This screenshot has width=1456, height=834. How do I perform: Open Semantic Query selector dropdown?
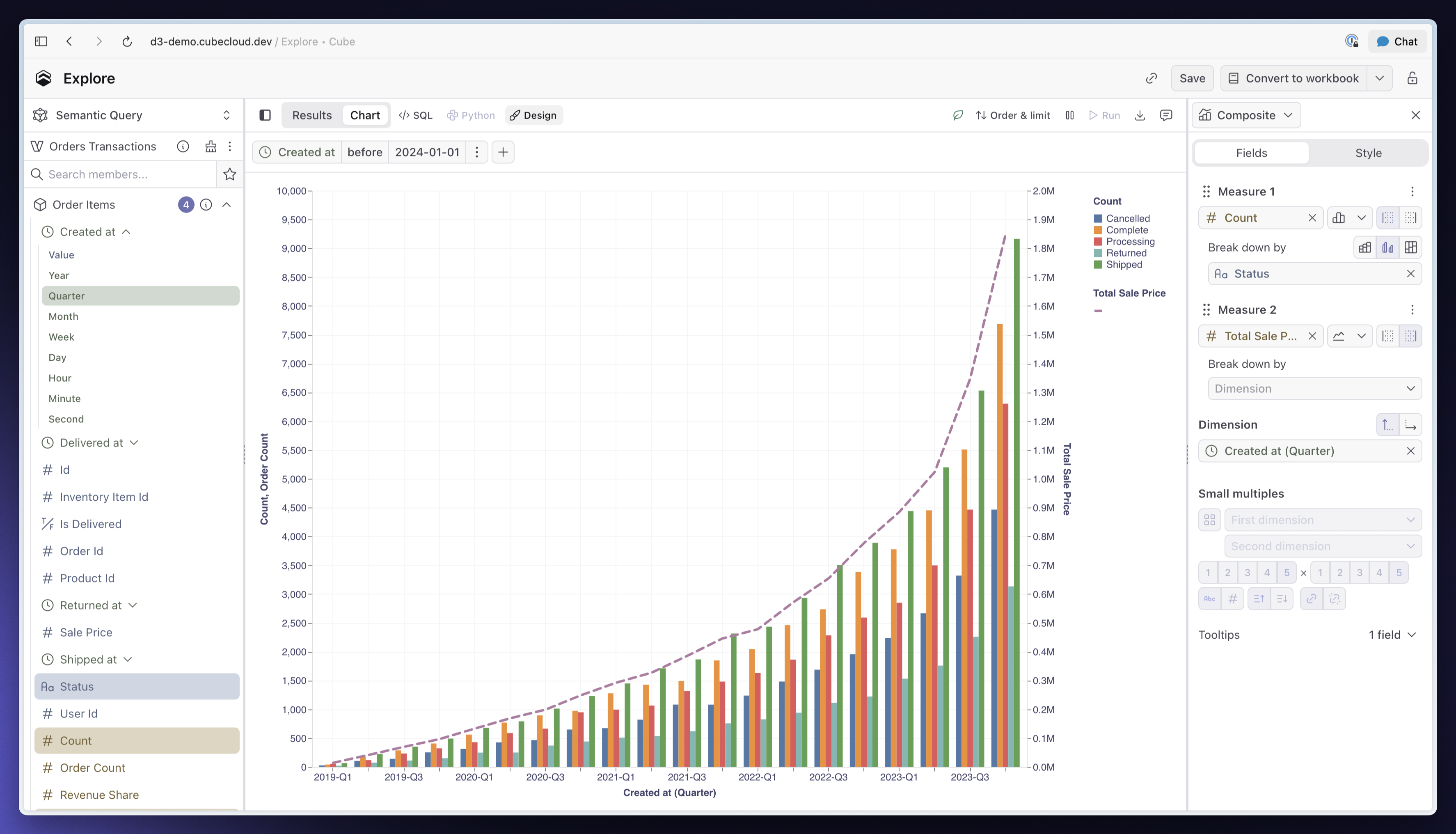[x=133, y=115]
